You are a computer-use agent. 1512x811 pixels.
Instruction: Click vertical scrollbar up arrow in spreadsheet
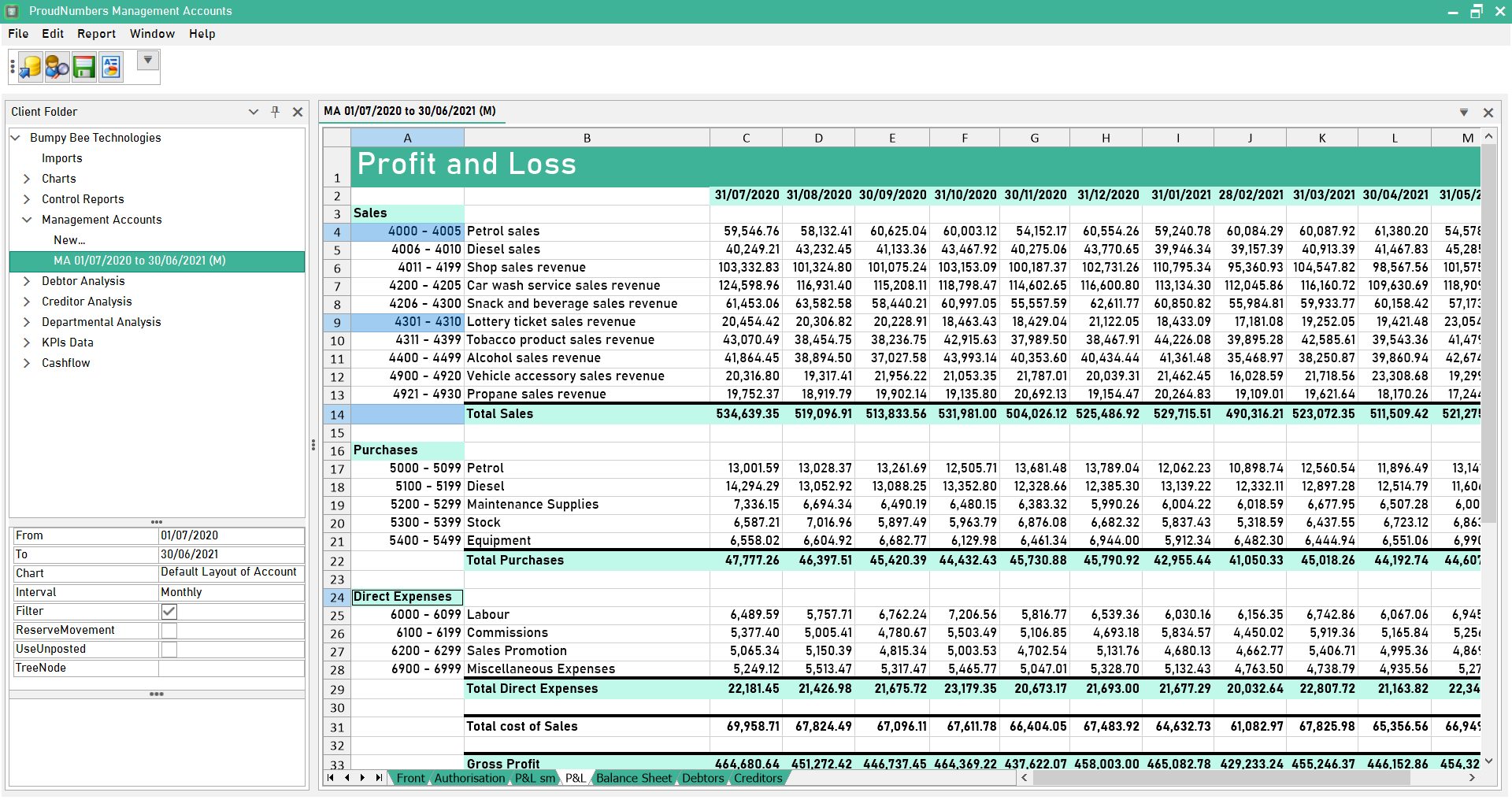tap(1488, 136)
